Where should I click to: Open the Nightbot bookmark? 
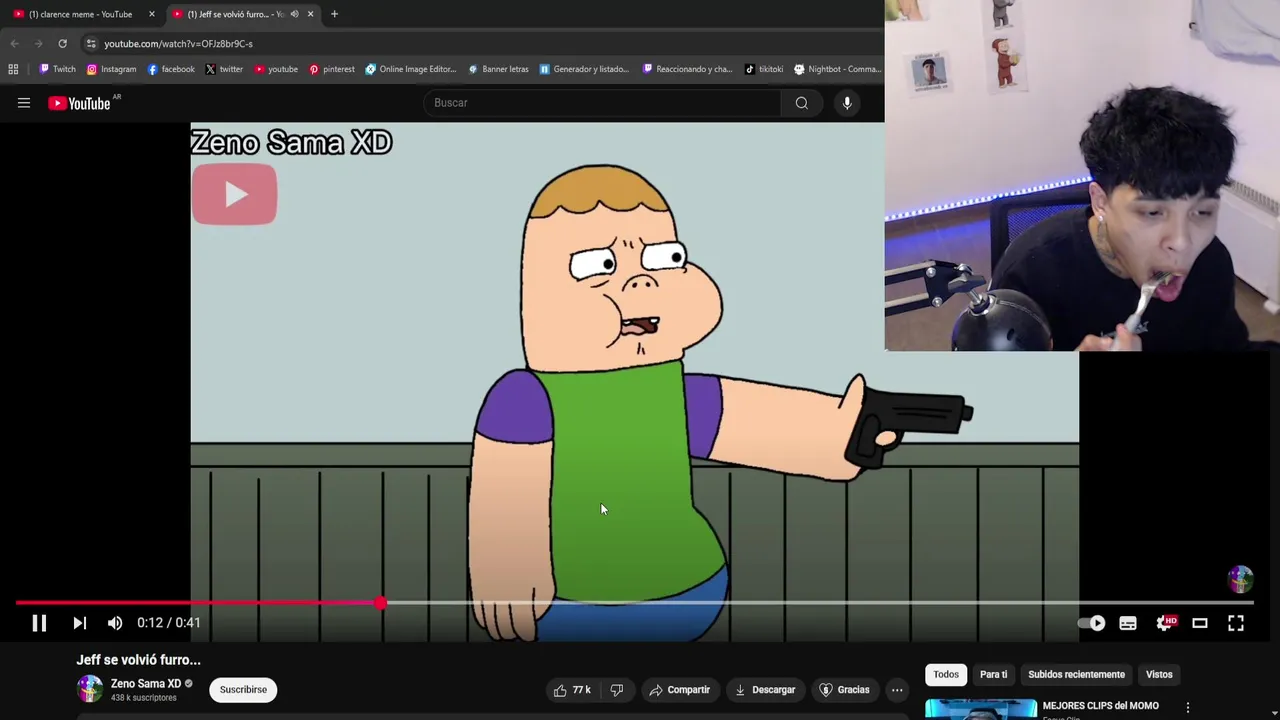(837, 69)
